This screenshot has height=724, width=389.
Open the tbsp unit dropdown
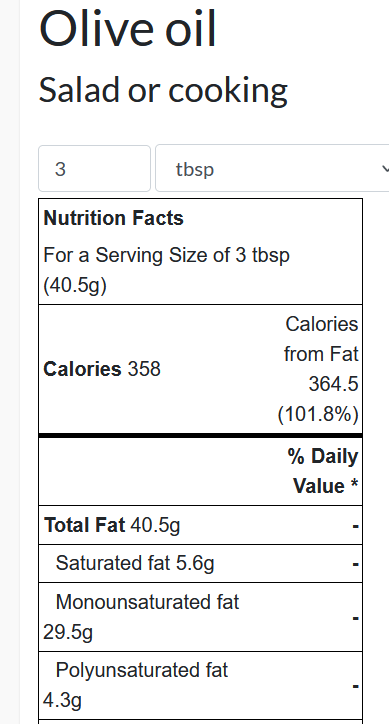[272, 168]
